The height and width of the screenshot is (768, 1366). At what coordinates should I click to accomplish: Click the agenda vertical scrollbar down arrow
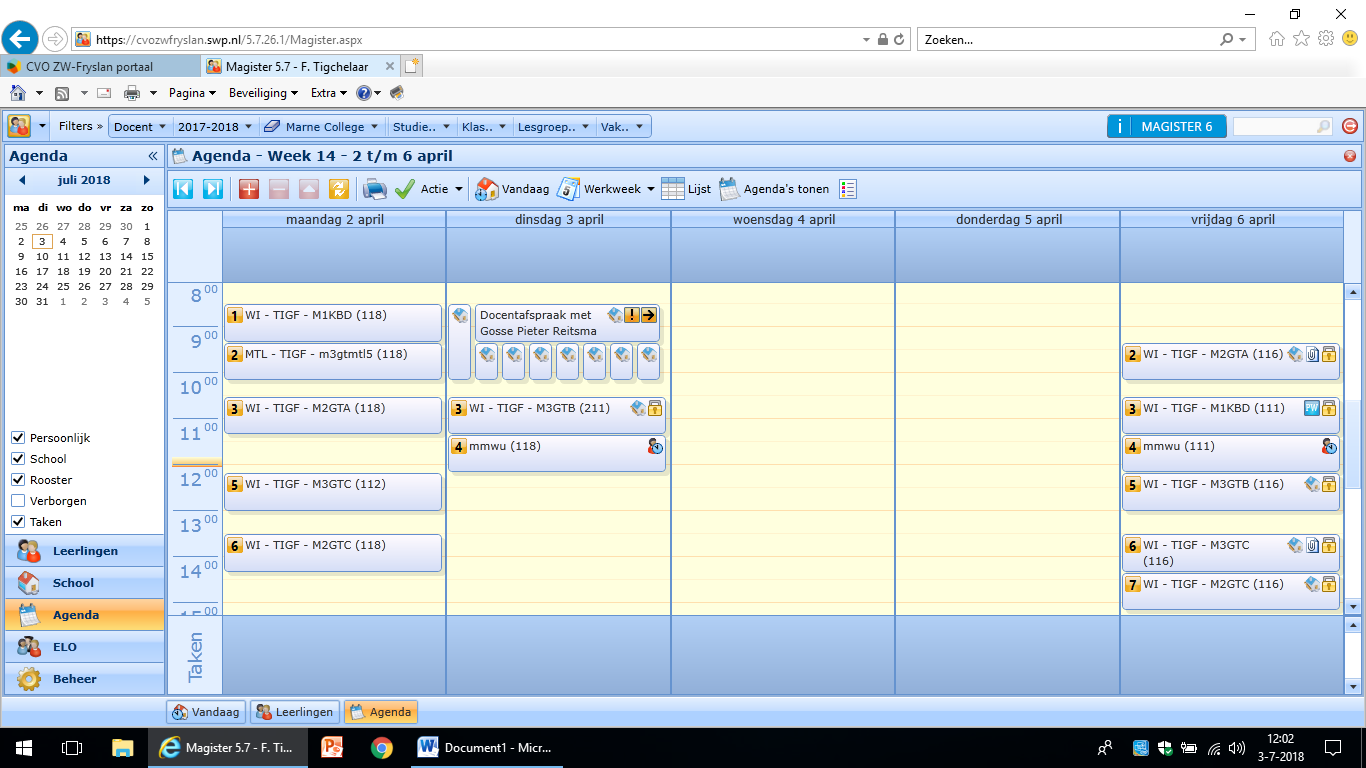pos(1353,606)
